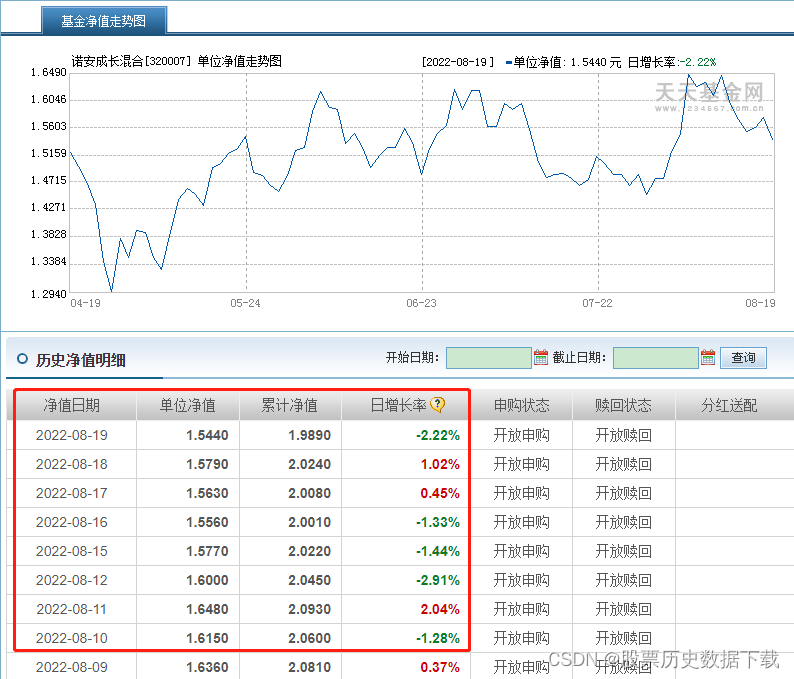The height and width of the screenshot is (679, 794).
Task: Open the end date calendar icon
Action: point(708,357)
